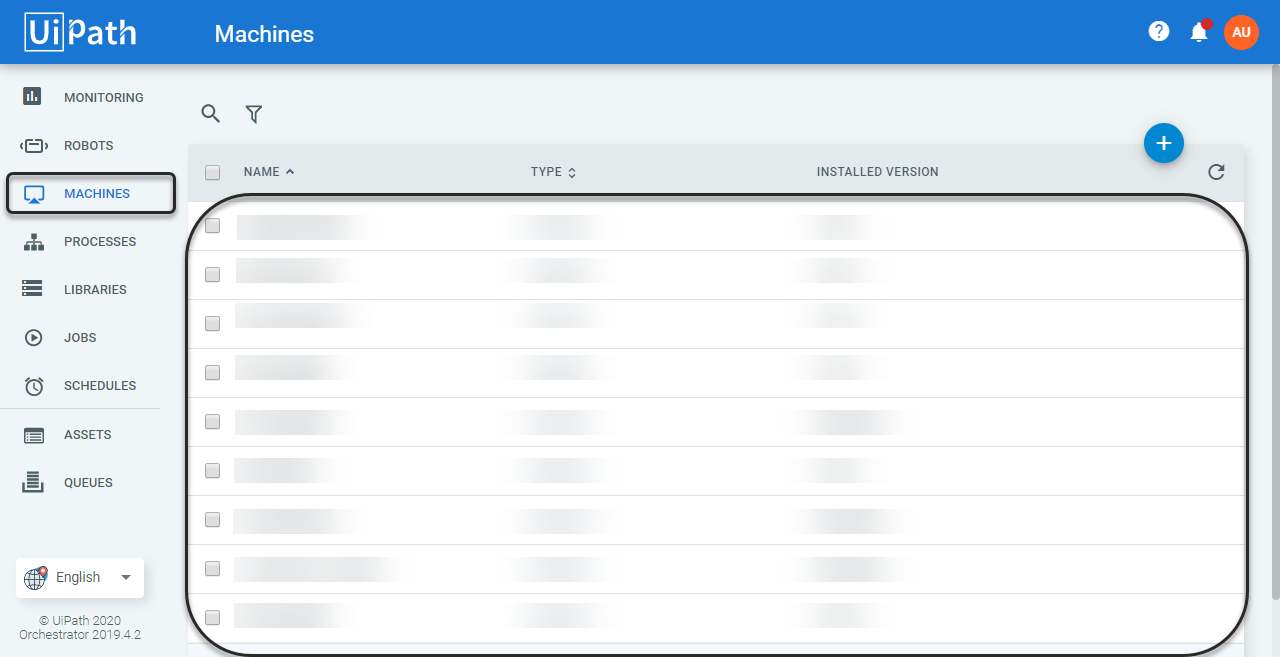1280x657 pixels.
Task: Open Schedules menu item
Action: pyautogui.click(x=100, y=386)
